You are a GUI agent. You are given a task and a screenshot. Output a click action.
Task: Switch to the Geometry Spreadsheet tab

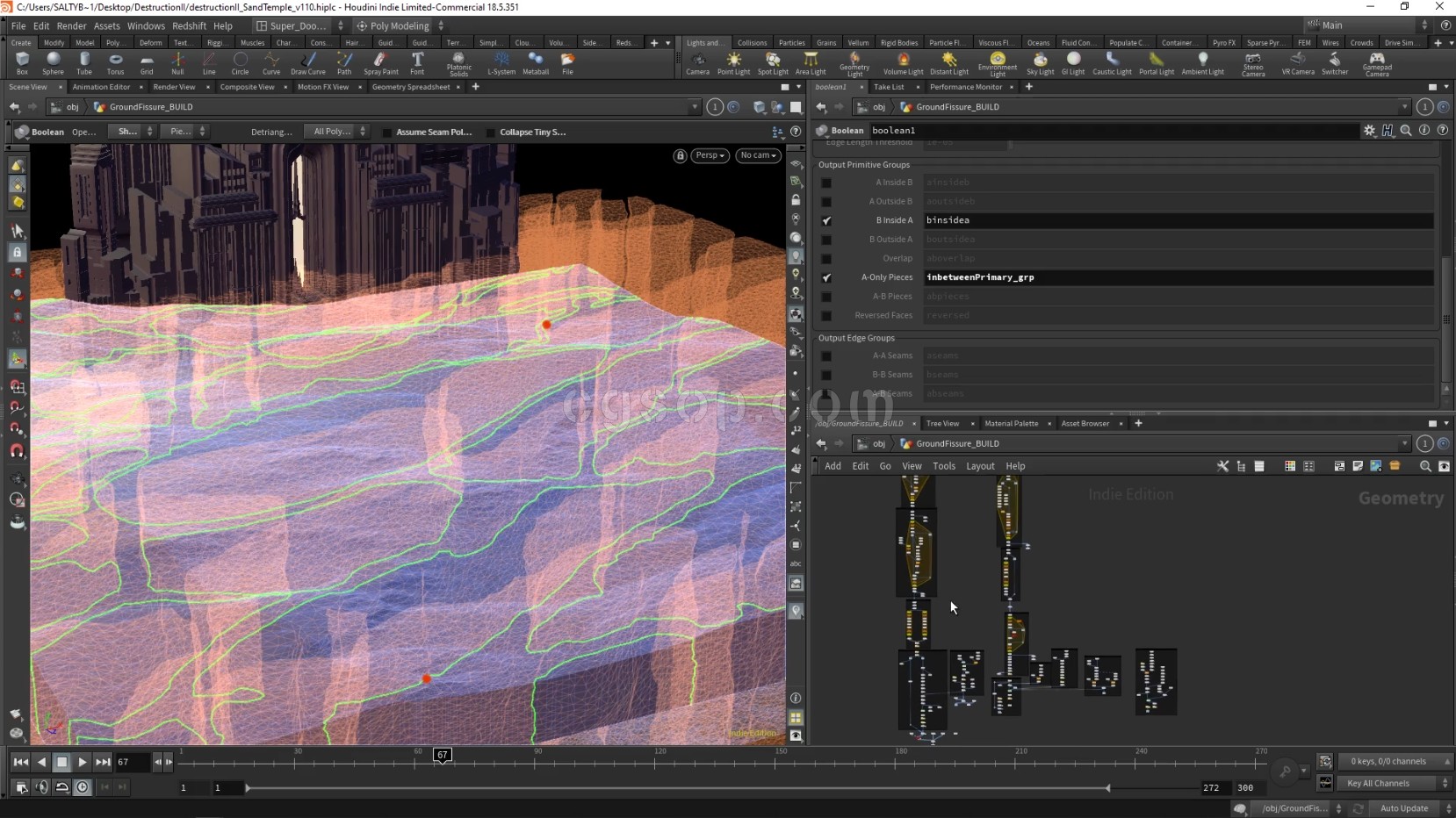[x=410, y=87]
